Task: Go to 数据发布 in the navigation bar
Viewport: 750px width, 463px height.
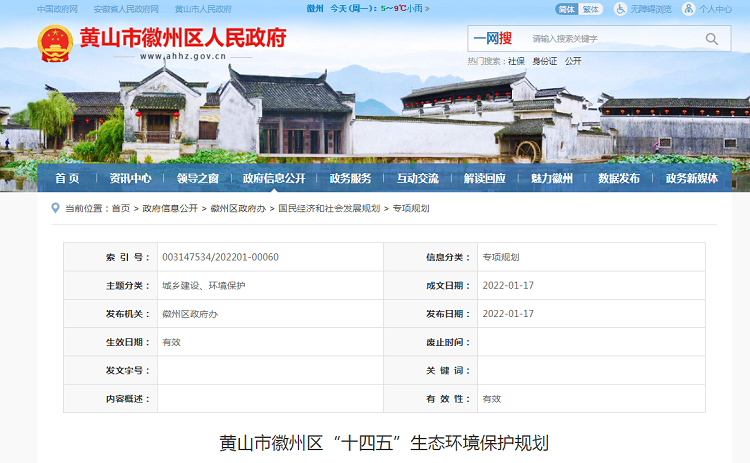Action: click(x=618, y=178)
